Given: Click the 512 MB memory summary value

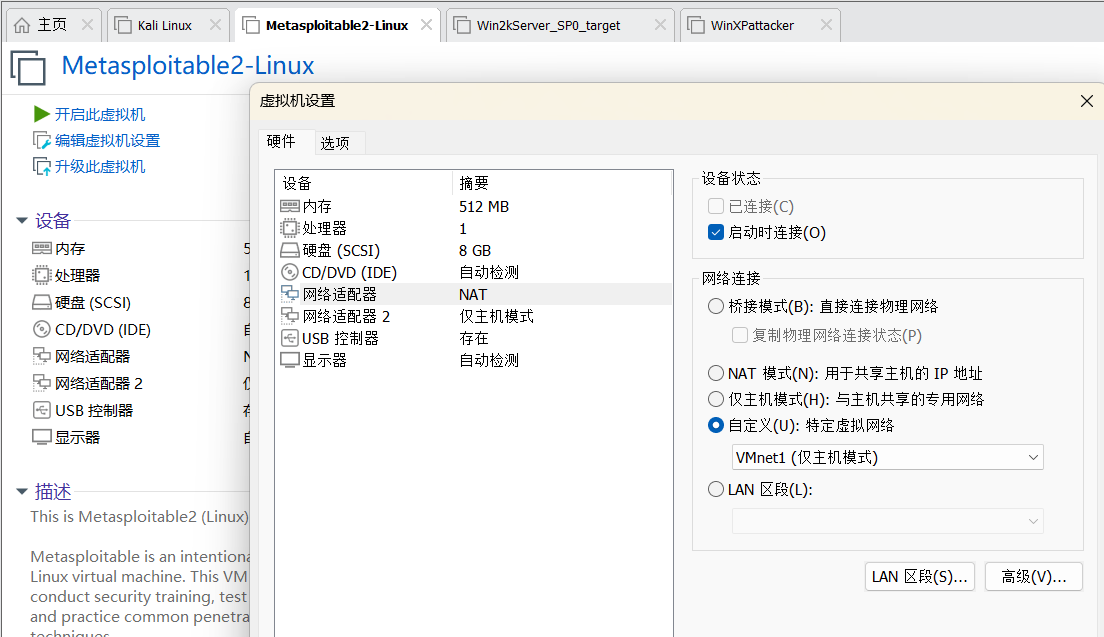Looking at the screenshot, I should click(484, 206).
